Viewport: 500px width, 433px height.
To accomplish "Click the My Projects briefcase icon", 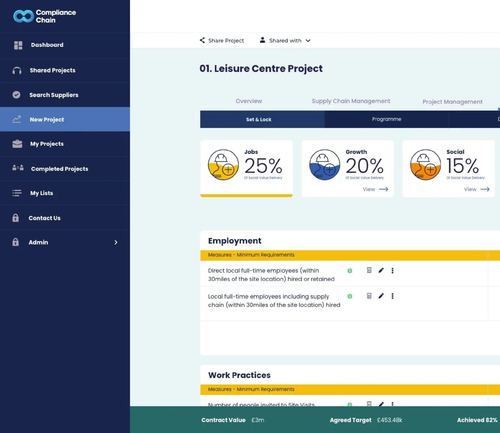I will click(x=17, y=144).
